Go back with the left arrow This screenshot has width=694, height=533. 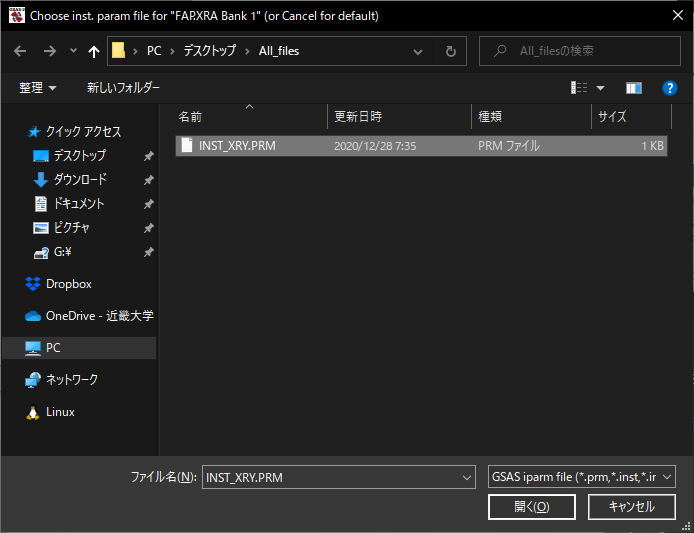(20, 51)
